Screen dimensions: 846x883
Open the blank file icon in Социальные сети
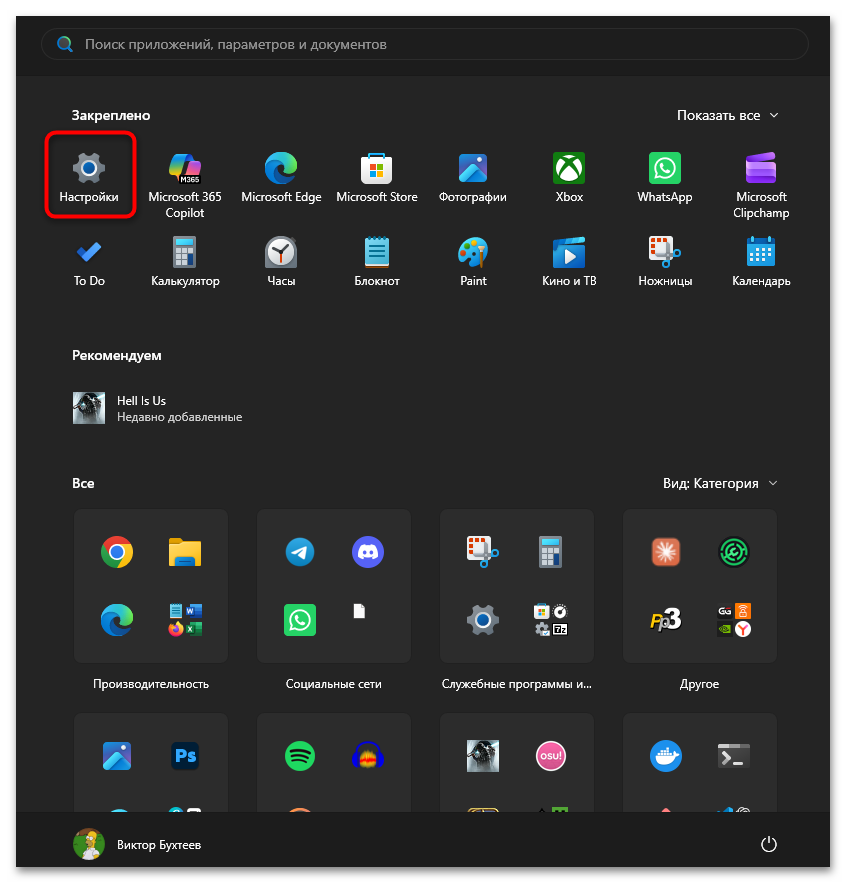(x=359, y=611)
